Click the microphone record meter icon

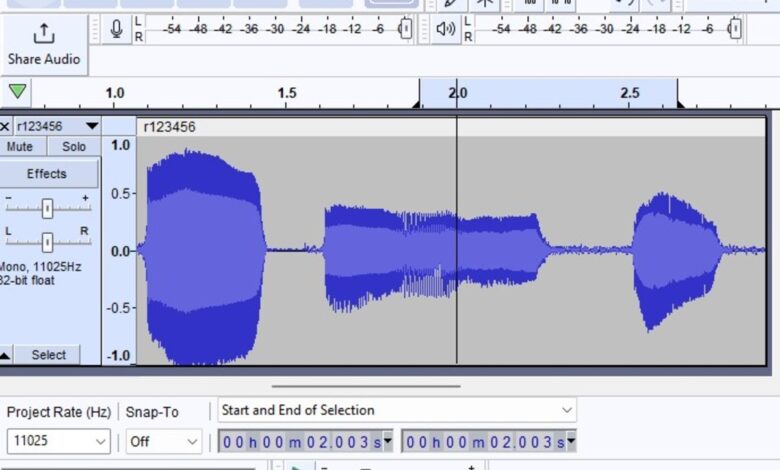tap(116, 29)
